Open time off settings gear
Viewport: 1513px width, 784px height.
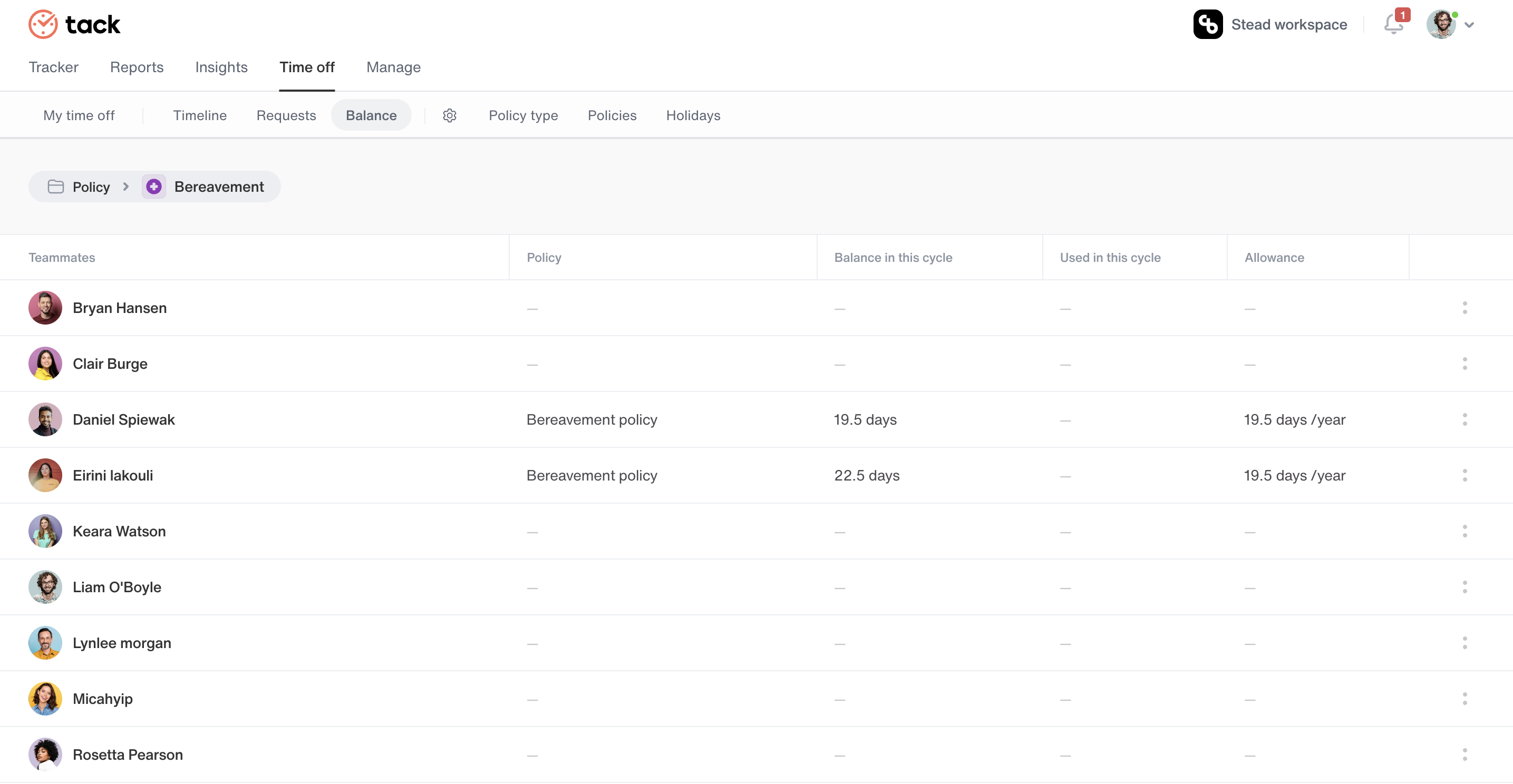coord(449,115)
